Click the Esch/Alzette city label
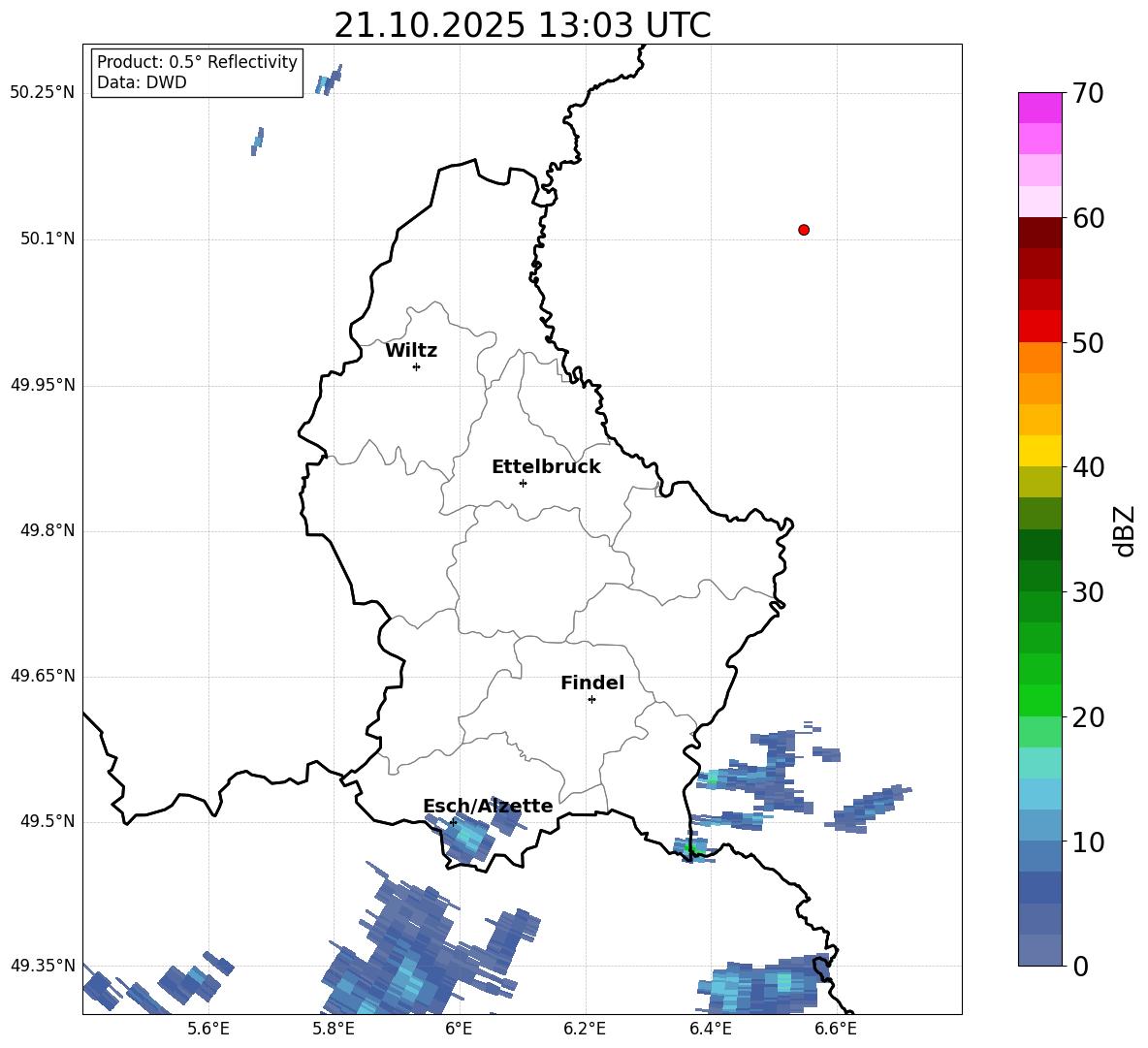The width and height of the screenshot is (1148, 1048). (x=488, y=806)
